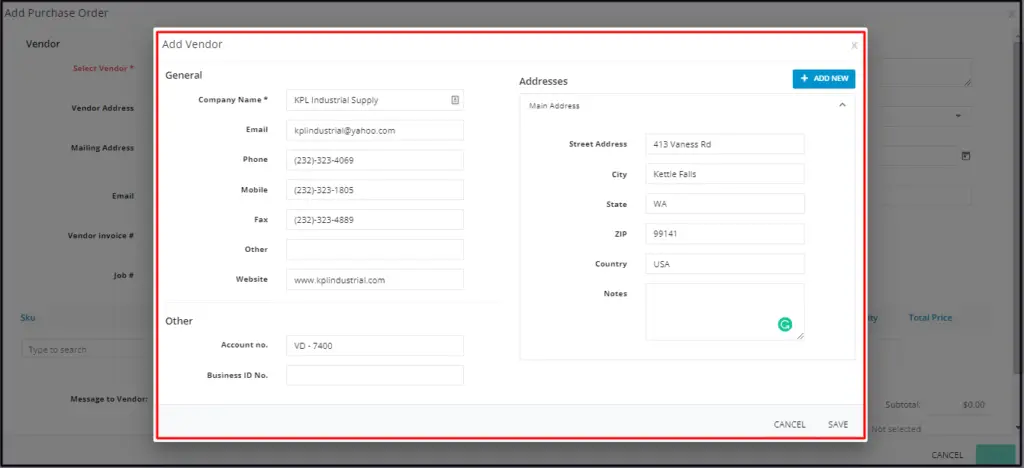This screenshot has height=468, width=1024.
Task: Click the Fax field (232)-323-4889
Action: [x=375, y=220]
